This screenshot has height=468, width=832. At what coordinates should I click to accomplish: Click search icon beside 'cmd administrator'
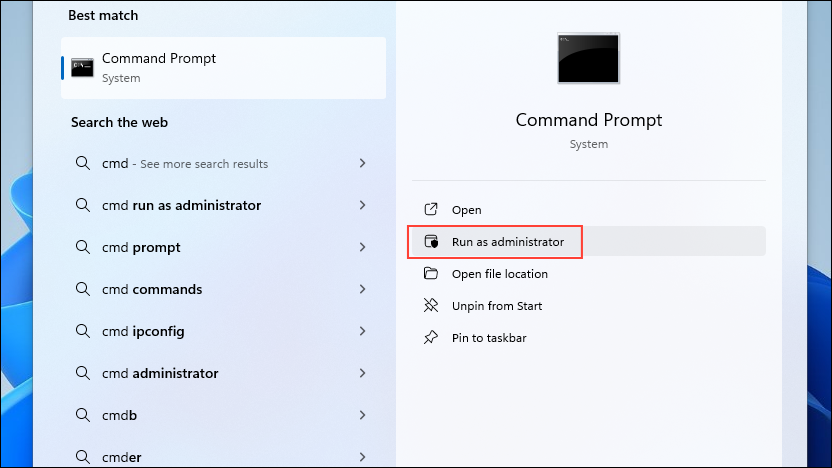click(82, 372)
